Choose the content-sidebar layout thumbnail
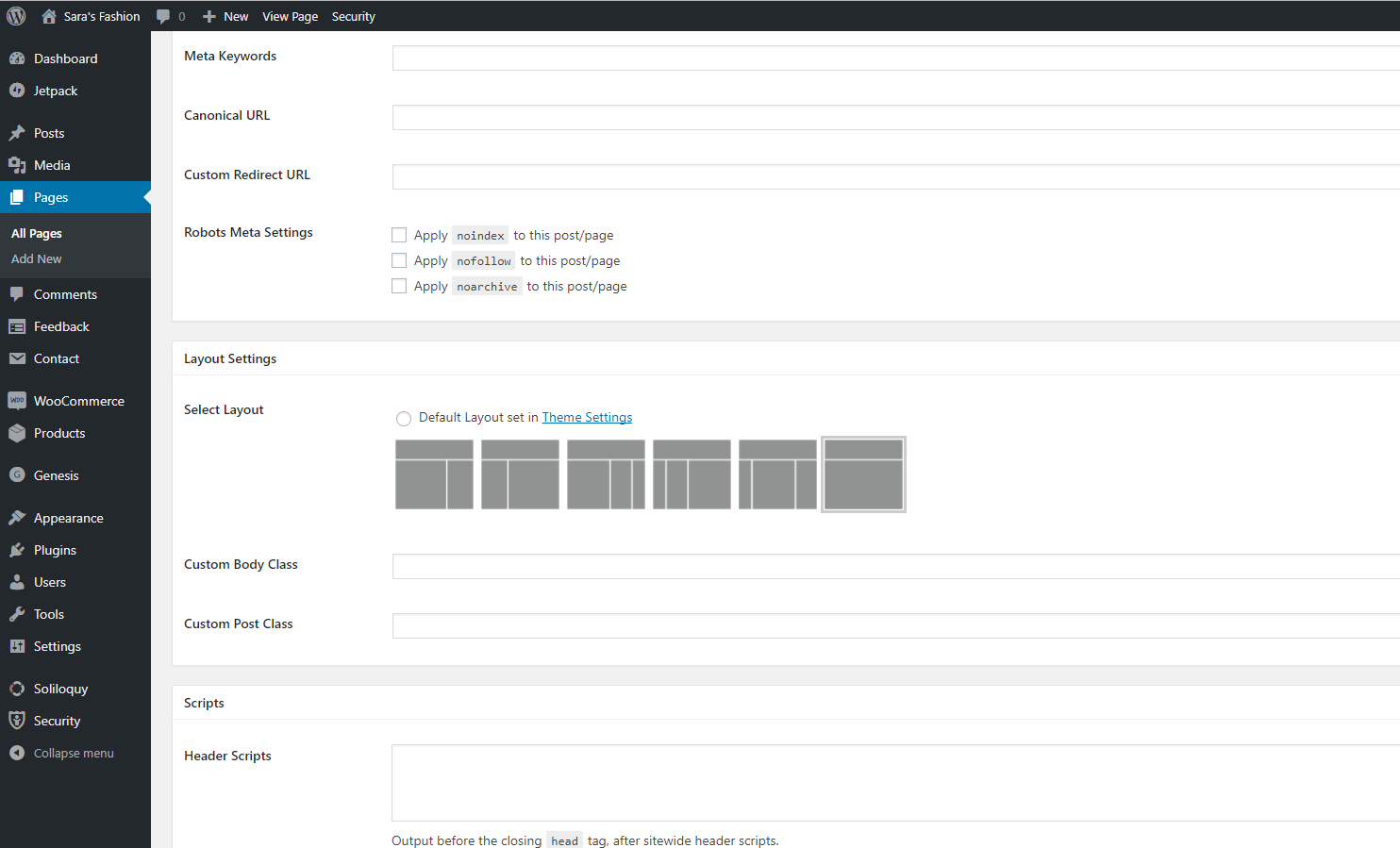Screen dimensions: 1400x848 point(434,474)
